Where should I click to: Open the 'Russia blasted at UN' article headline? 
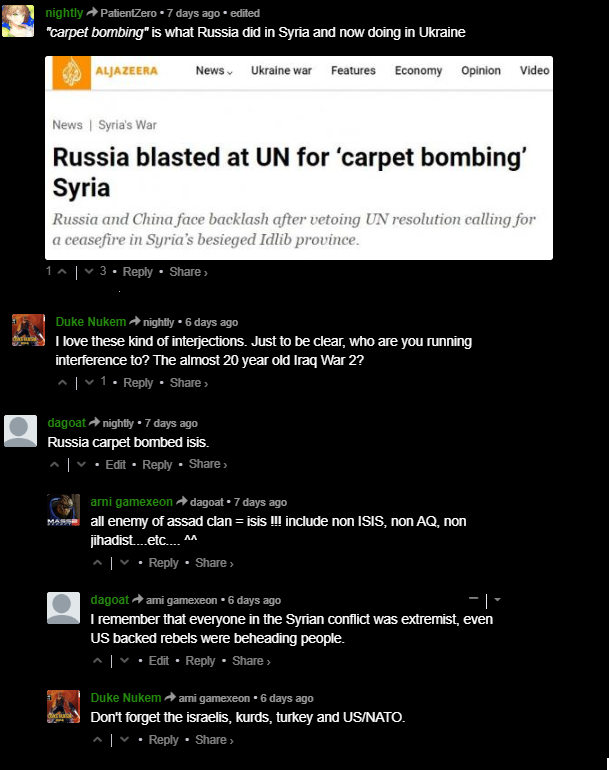tap(290, 172)
